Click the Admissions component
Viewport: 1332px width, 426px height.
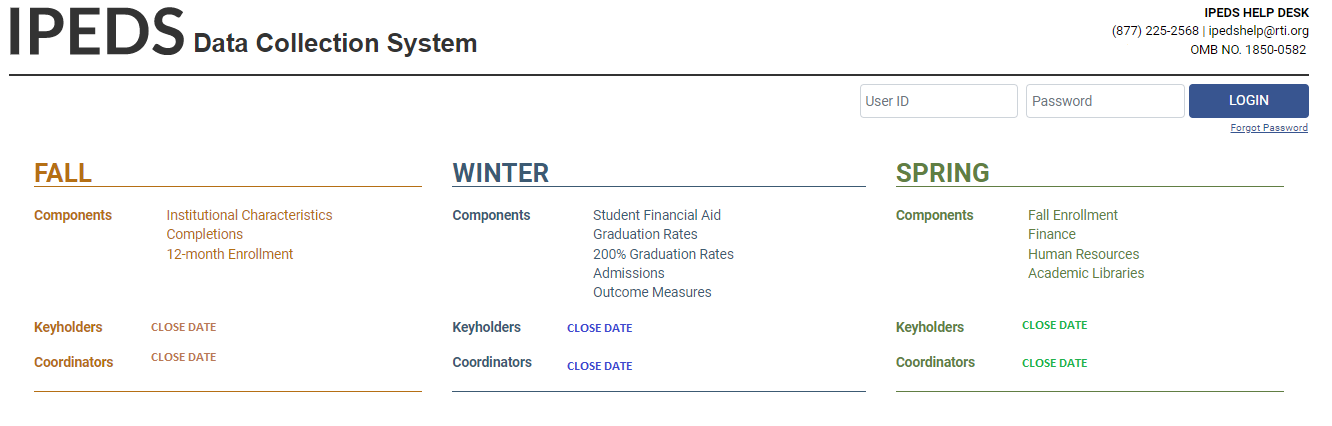(x=628, y=273)
